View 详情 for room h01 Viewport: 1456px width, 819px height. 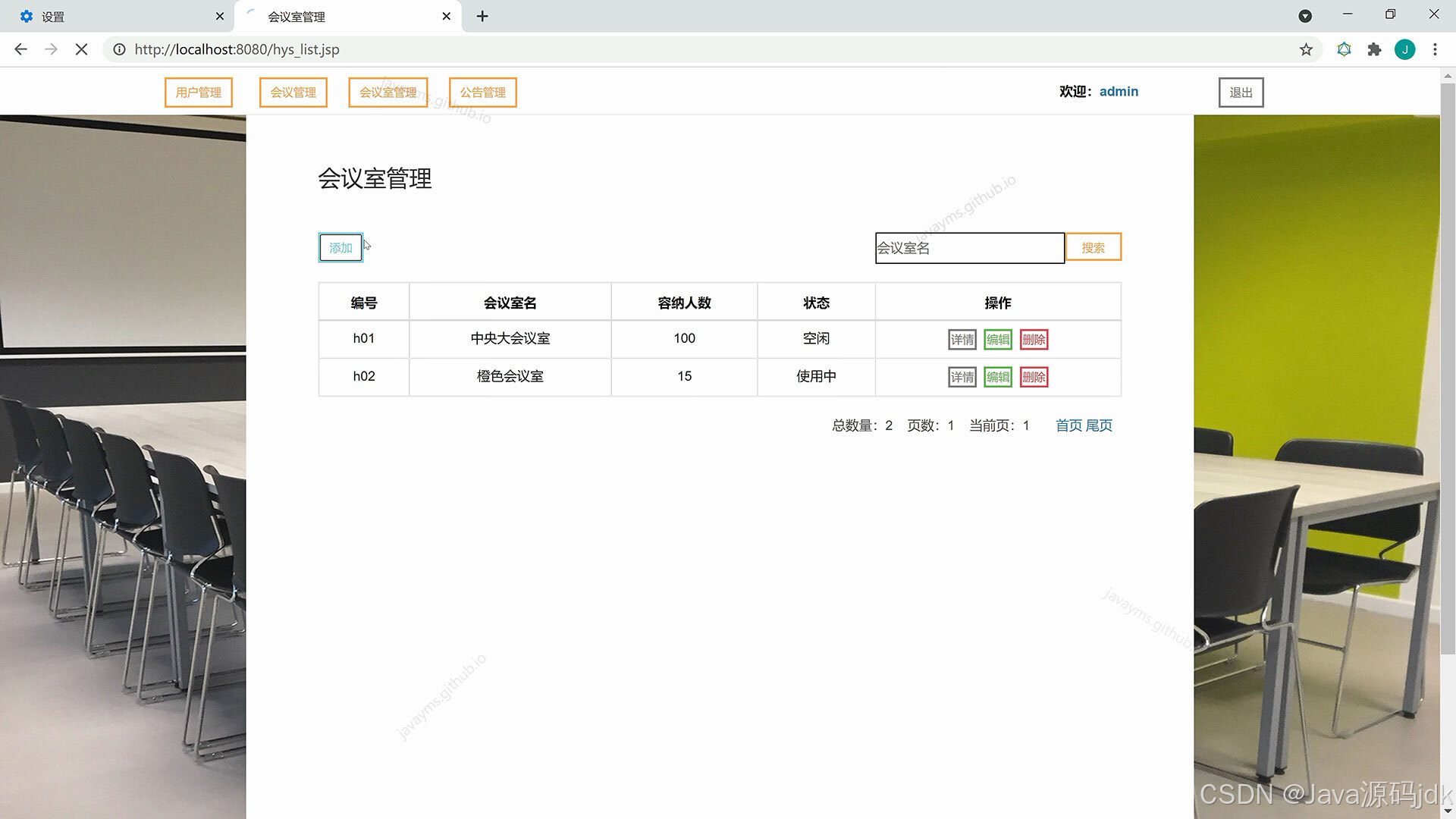click(962, 340)
